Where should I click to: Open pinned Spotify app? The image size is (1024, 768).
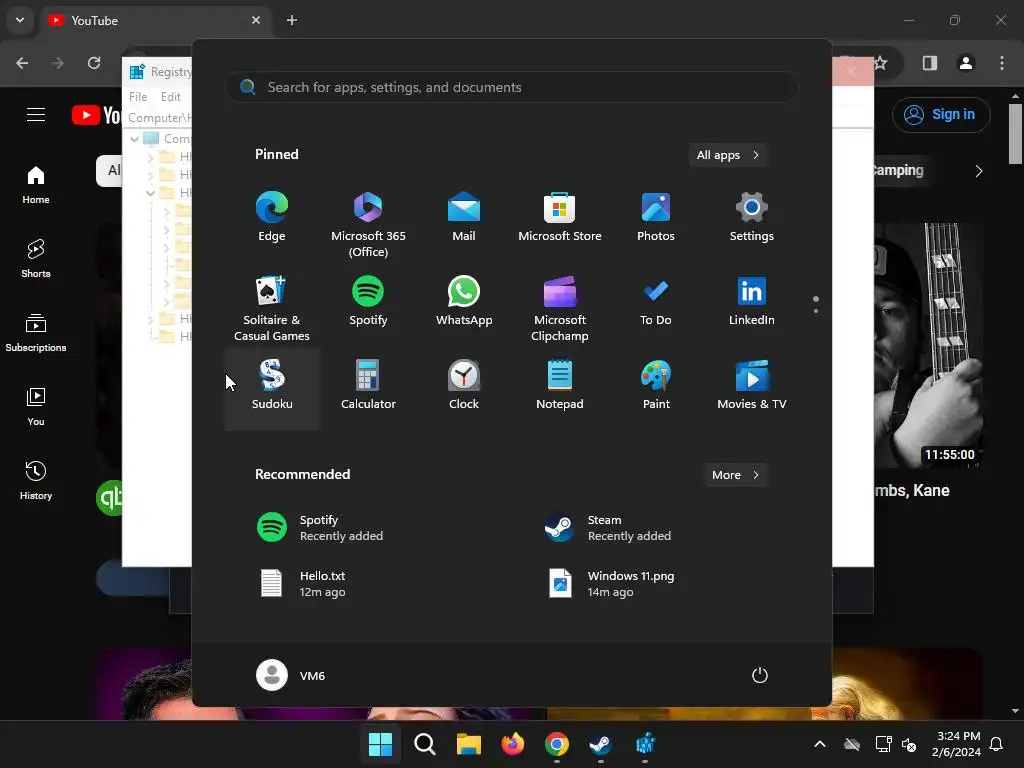click(368, 301)
